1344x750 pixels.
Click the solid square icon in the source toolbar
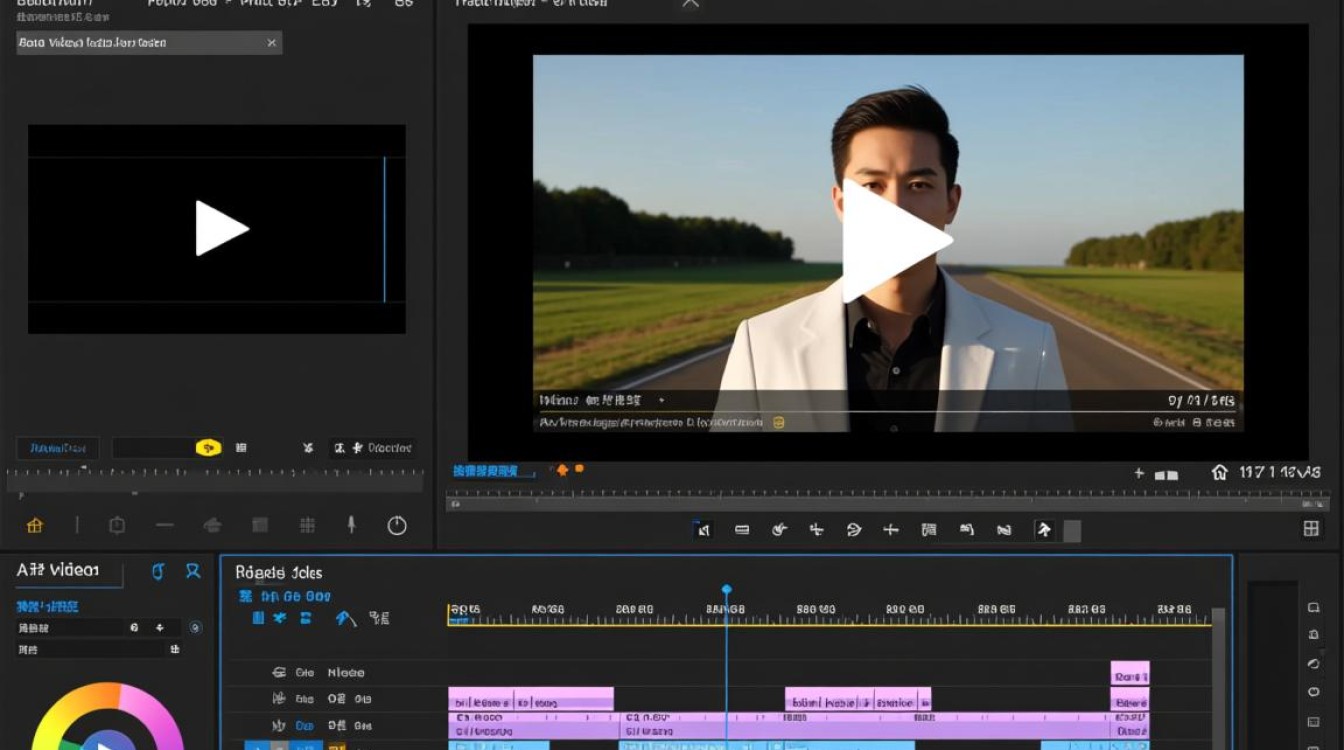(260, 525)
